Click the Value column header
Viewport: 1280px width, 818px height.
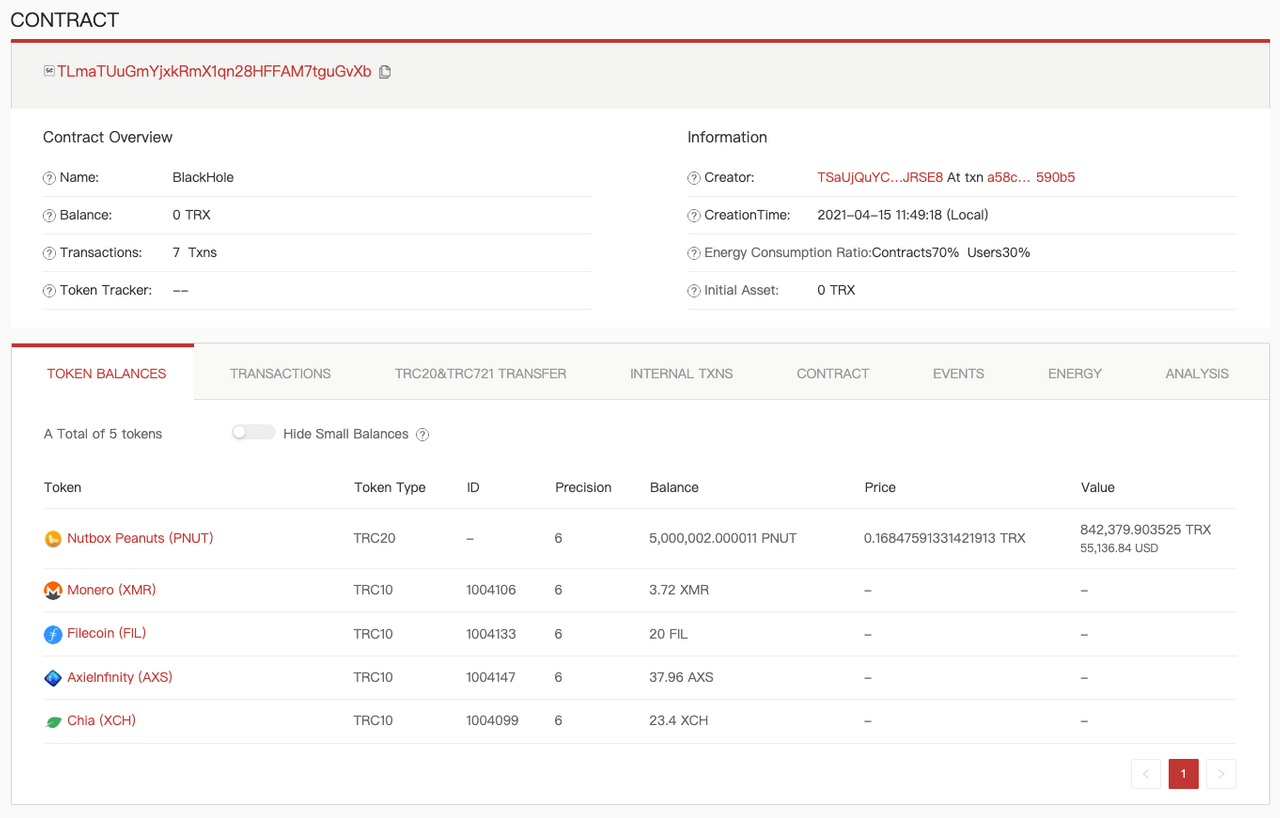(1097, 487)
